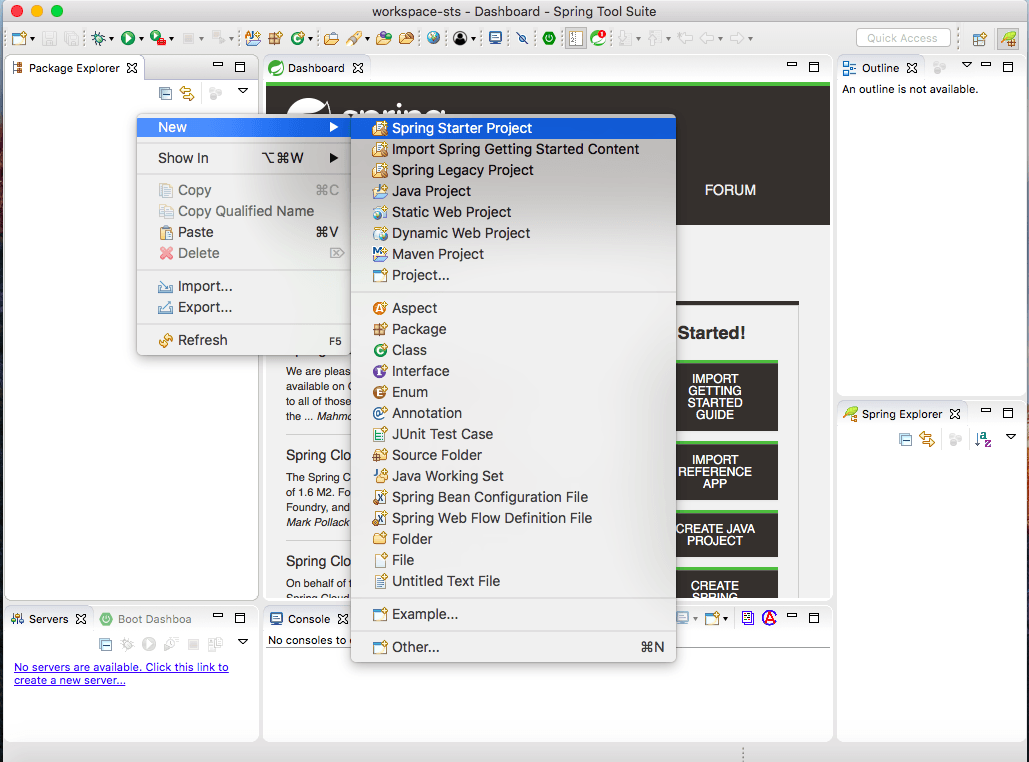
Task: Click the Debug bug toolbar icon
Action: 98,38
